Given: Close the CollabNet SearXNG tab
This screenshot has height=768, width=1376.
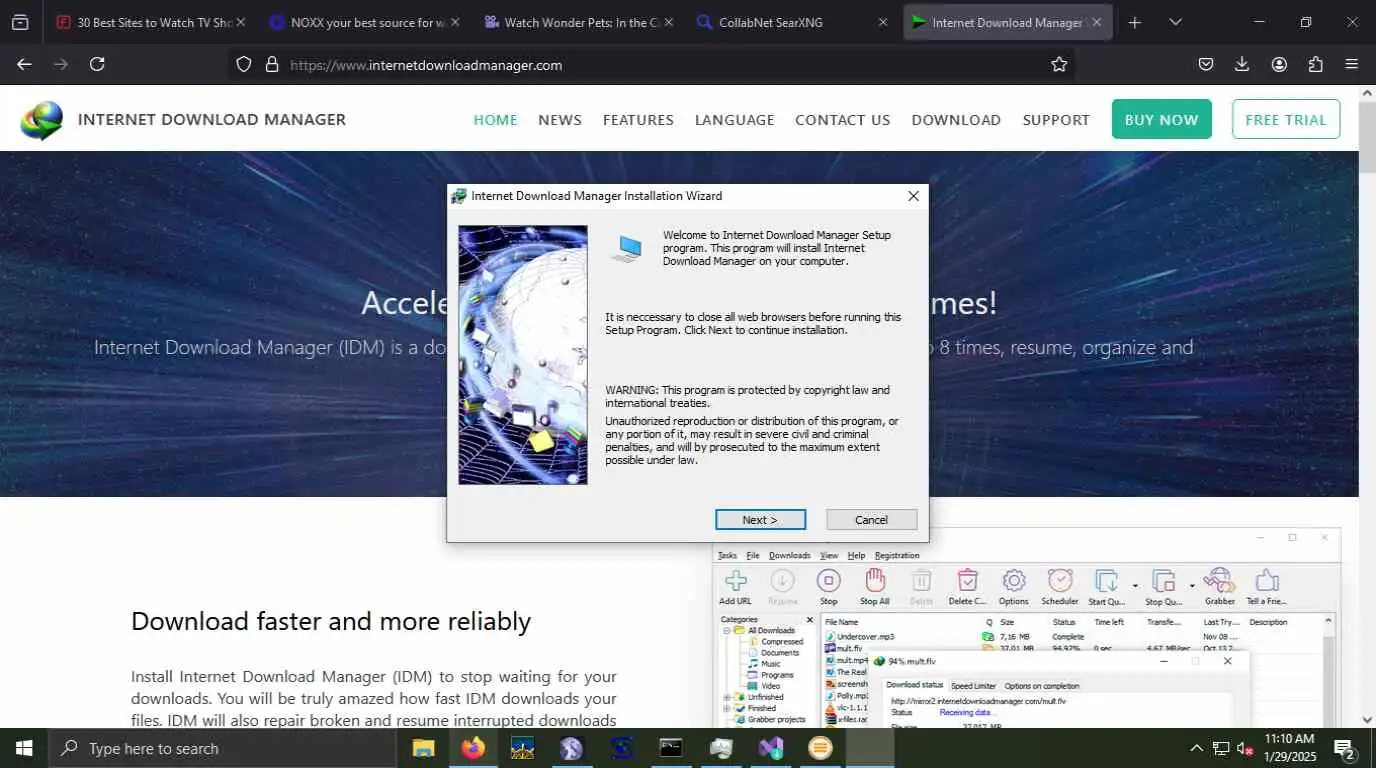Looking at the screenshot, I should tap(882, 22).
